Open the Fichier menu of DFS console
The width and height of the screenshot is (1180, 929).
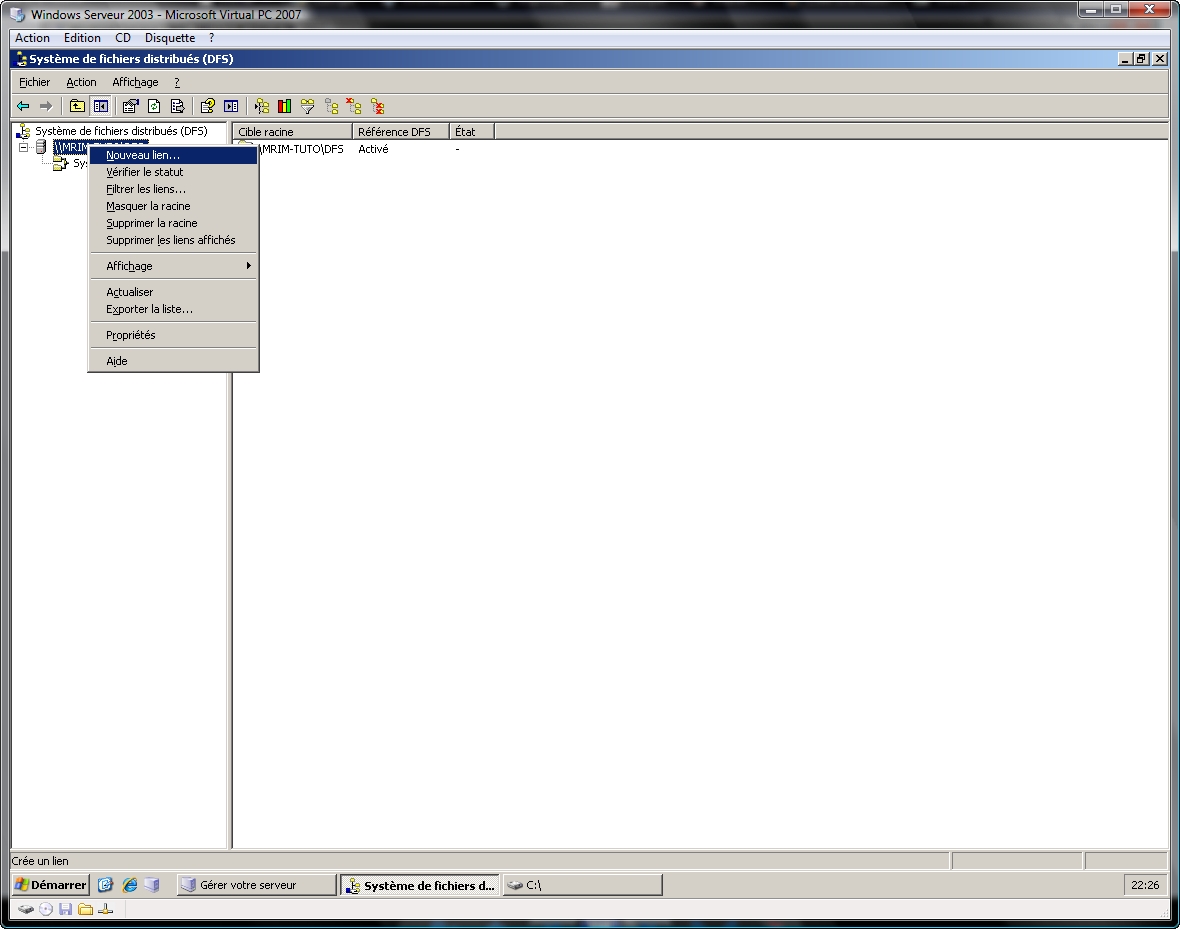[x=35, y=82]
